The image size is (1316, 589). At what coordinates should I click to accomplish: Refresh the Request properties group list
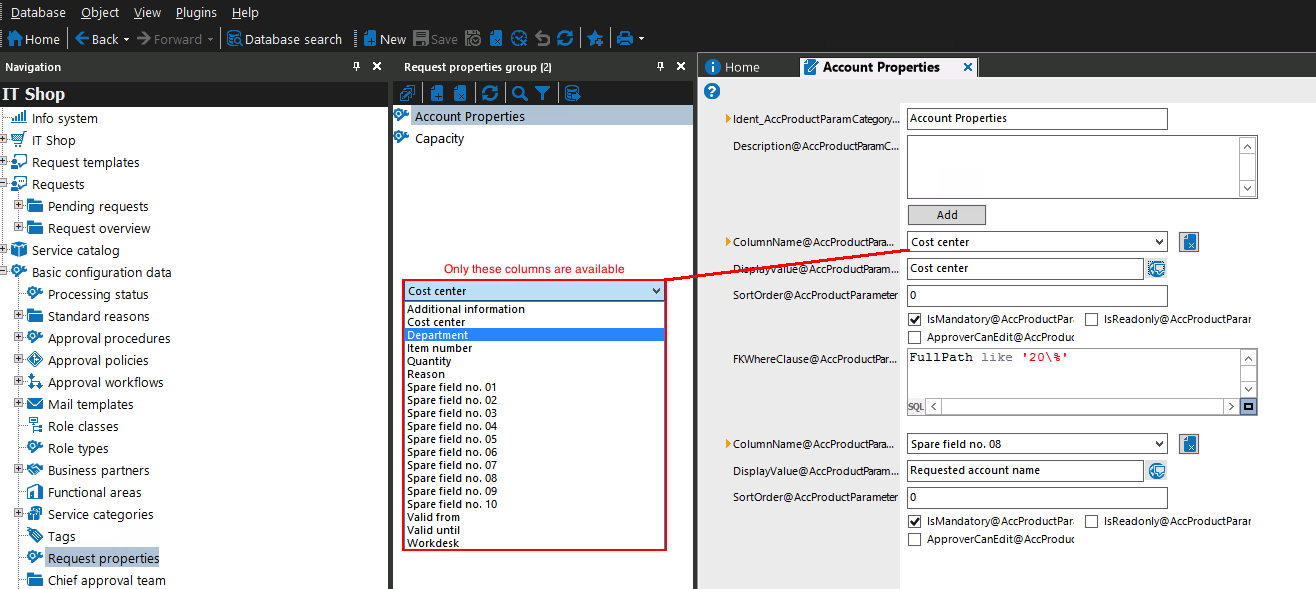pos(490,93)
